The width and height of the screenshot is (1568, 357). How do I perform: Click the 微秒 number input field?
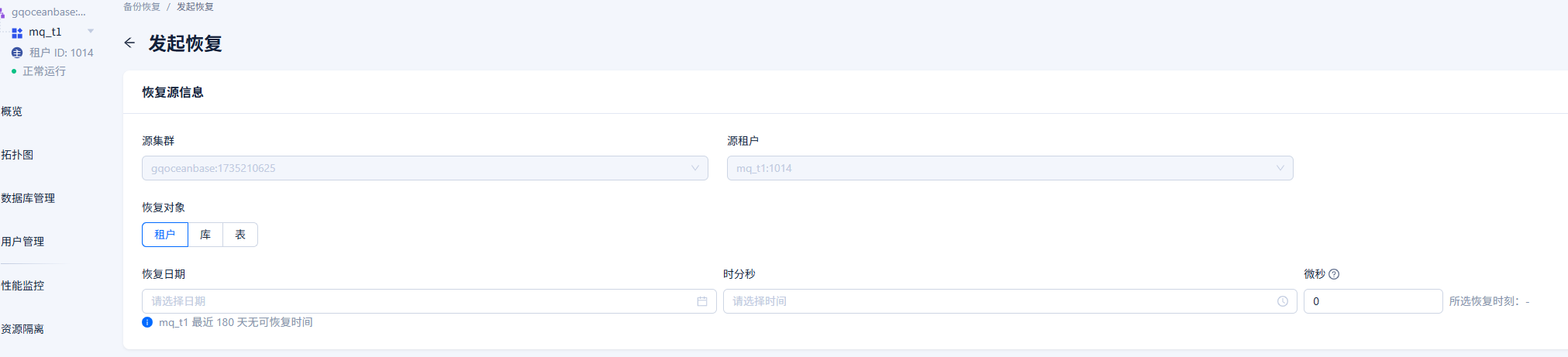(x=1373, y=301)
